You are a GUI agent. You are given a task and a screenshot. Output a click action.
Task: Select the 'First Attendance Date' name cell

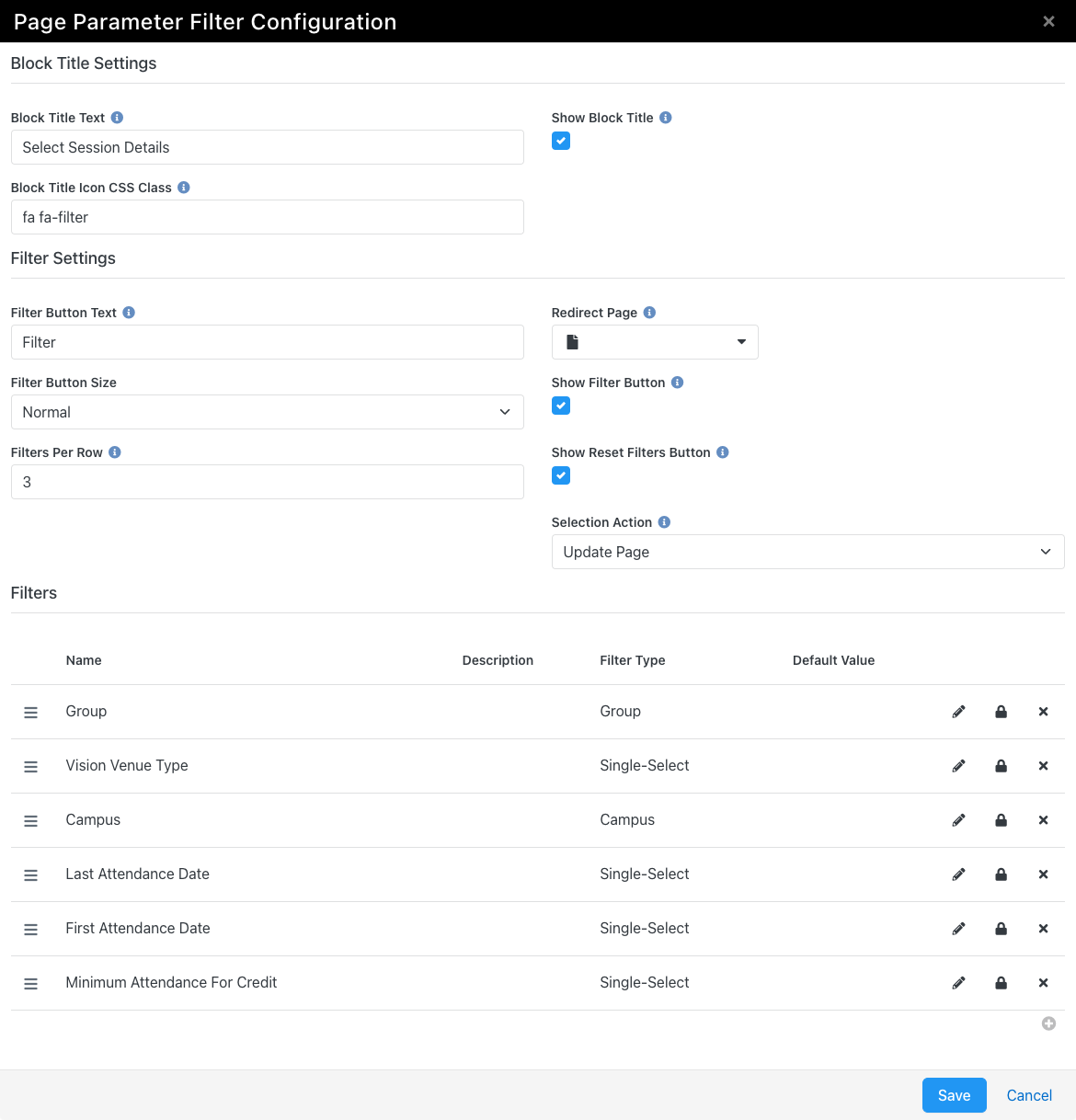(138, 929)
